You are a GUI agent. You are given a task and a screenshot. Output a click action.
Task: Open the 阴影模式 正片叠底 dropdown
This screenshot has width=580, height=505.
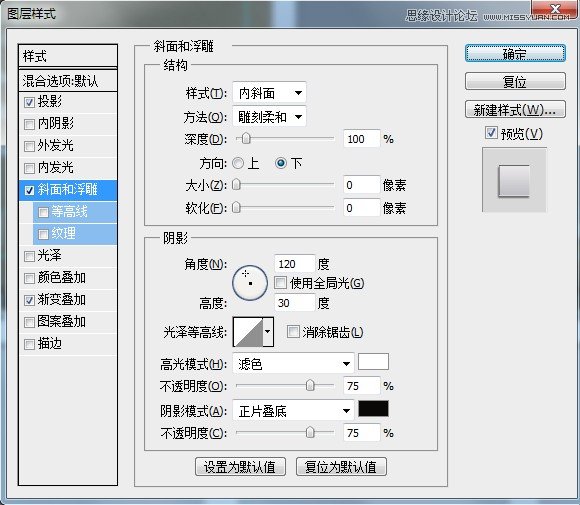[293, 411]
